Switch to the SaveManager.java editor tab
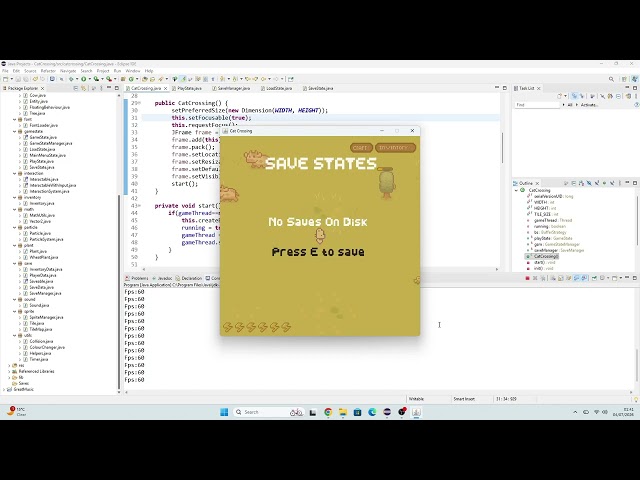This screenshot has width=640, height=480. (231, 88)
